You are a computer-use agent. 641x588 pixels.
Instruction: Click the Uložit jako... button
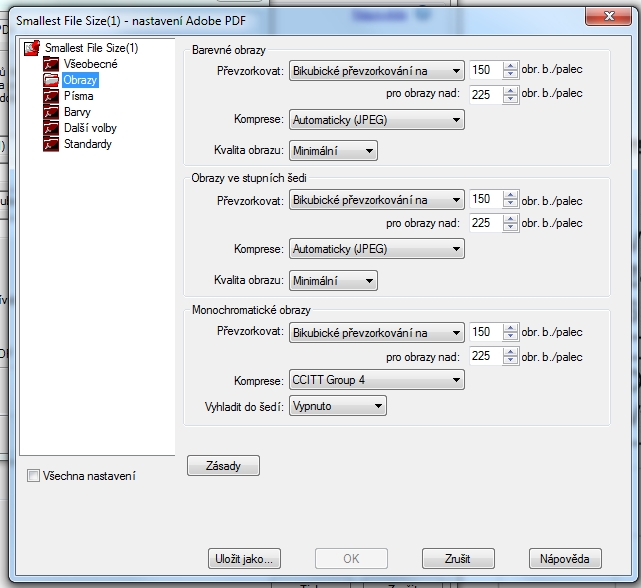244,558
